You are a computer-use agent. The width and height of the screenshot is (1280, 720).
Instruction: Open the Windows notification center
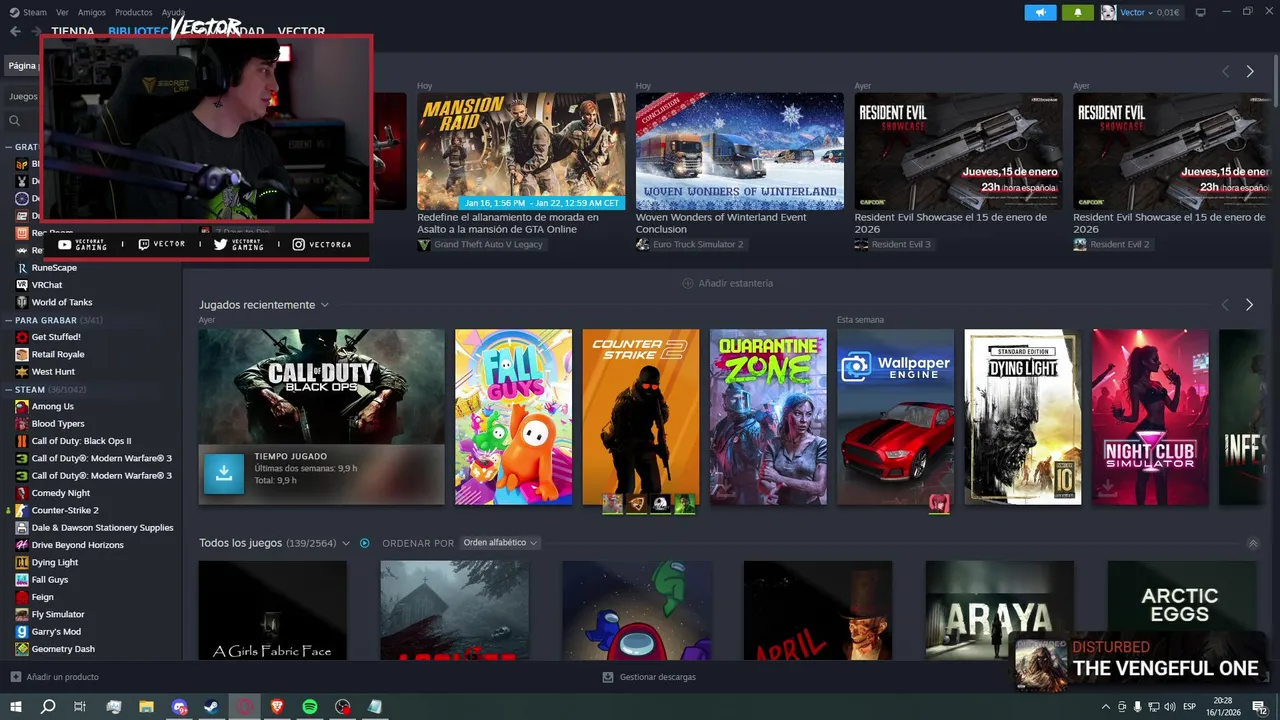pyautogui.click(x=1259, y=706)
